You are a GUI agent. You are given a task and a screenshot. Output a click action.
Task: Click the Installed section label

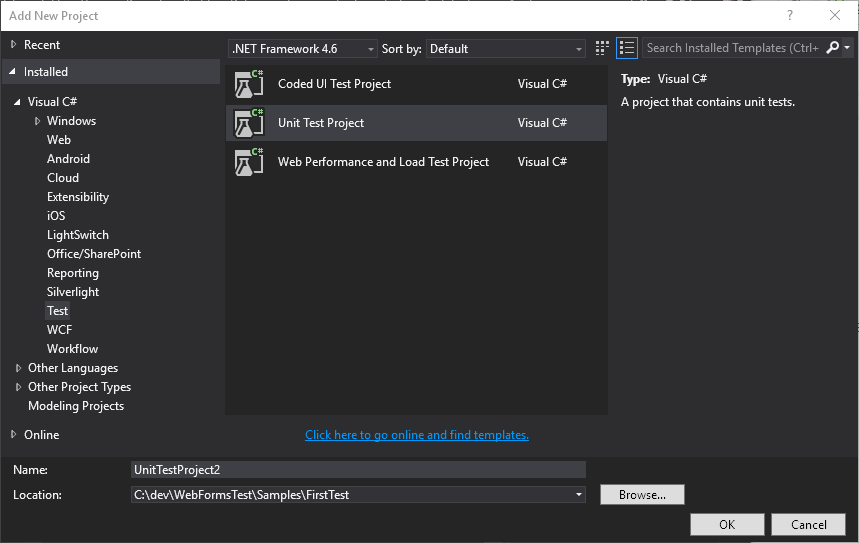46,72
